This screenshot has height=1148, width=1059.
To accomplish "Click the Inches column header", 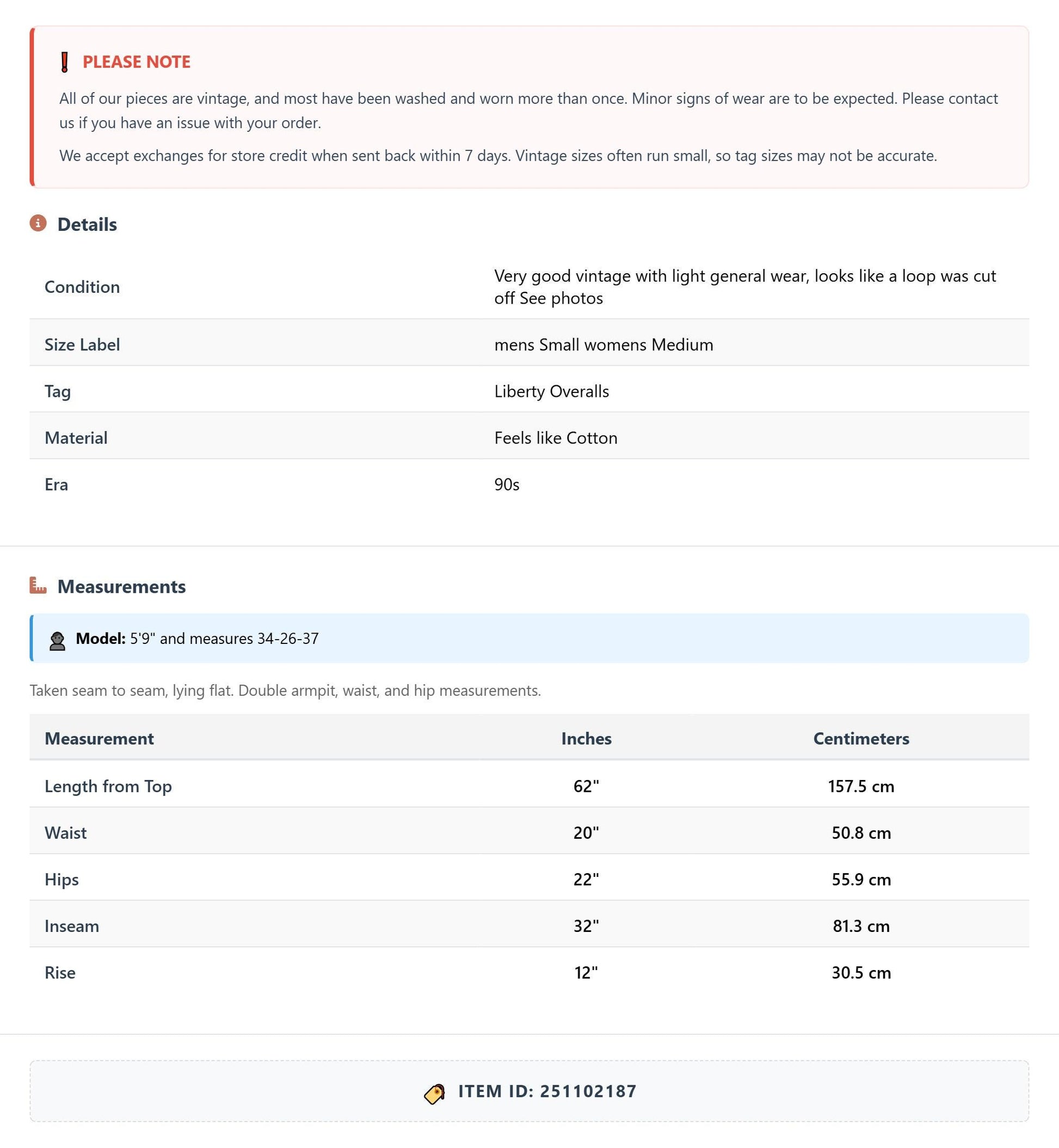I will [x=586, y=738].
